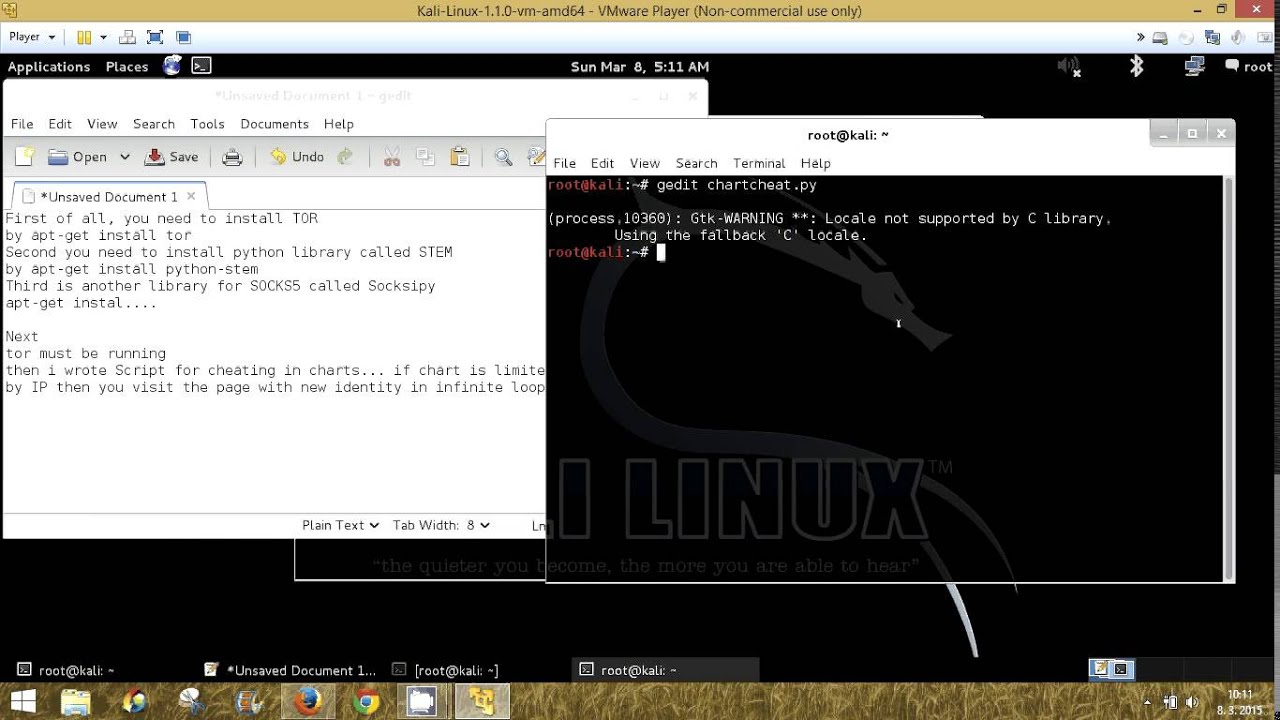Click the Redo arrow icon in gedit
Screen dimensions: 1280x720
(345, 157)
